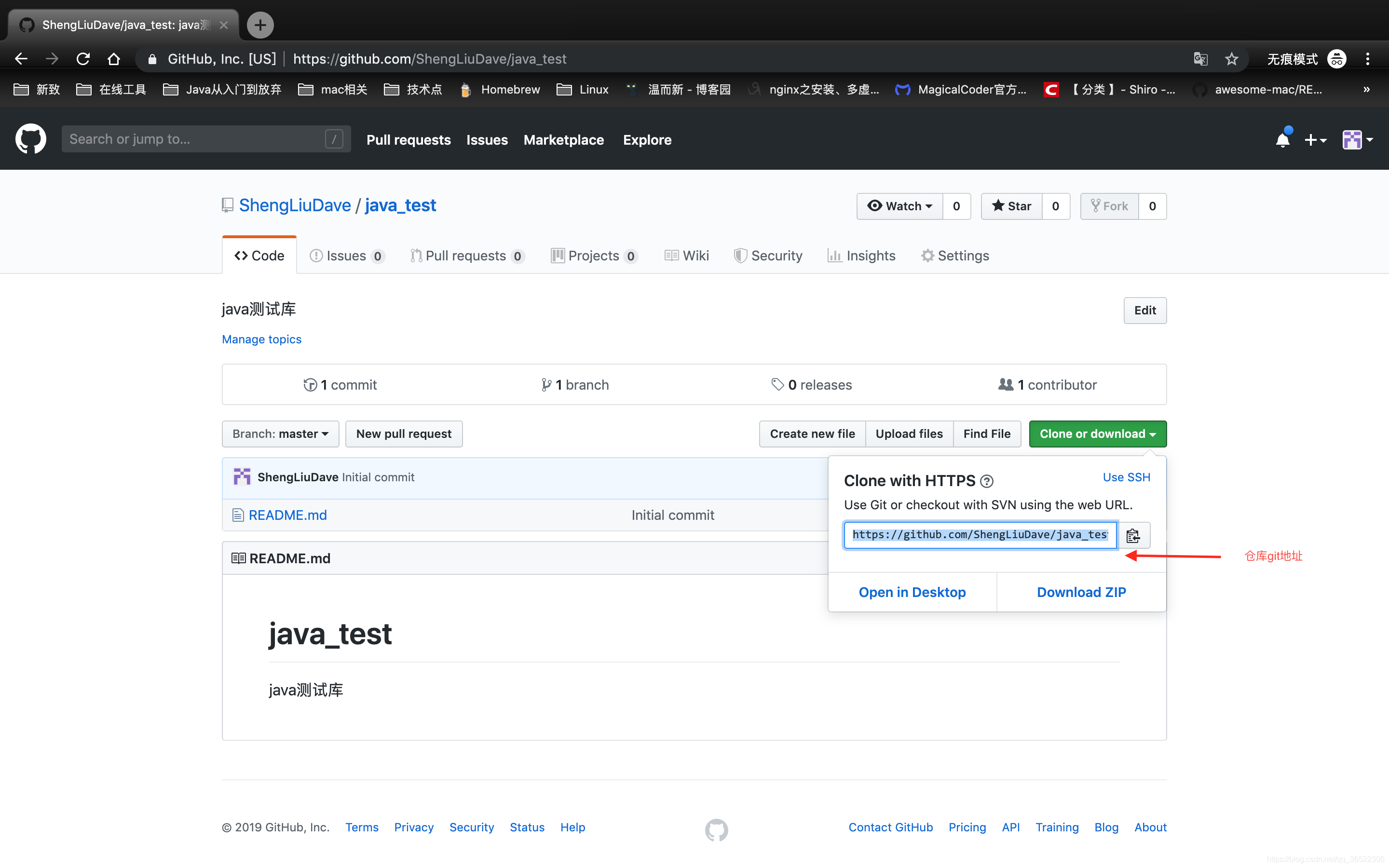Expand the Branch master dropdown
This screenshot has width=1389, height=868.
point(279,434)
